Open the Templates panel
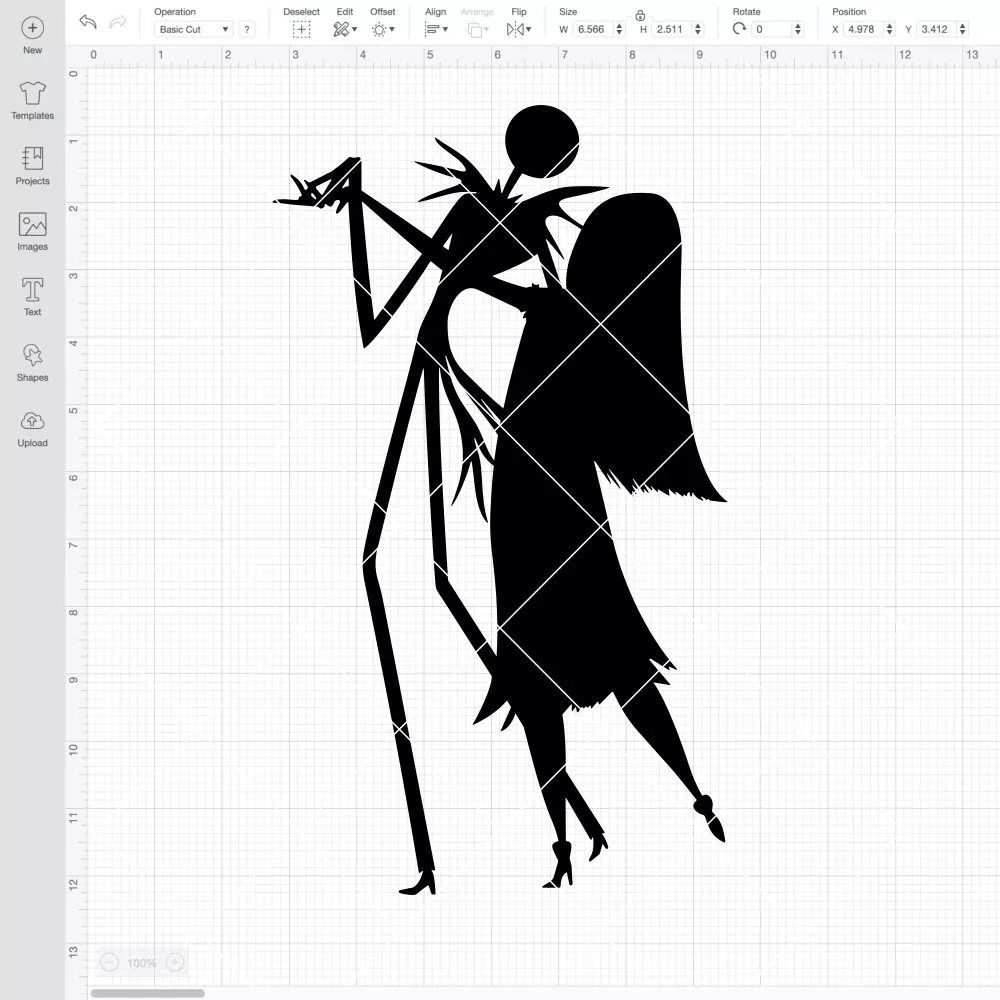 point(33,101)
